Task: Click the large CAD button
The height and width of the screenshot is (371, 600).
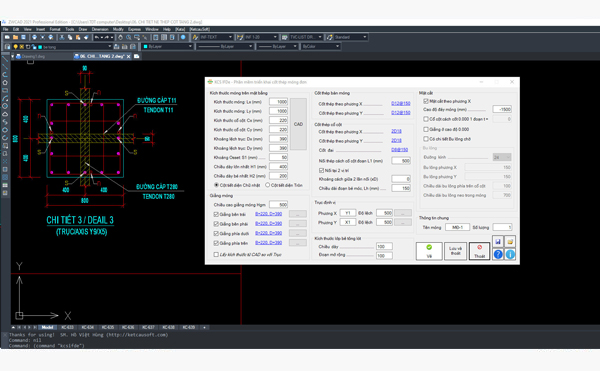Action: coord(298,124)
